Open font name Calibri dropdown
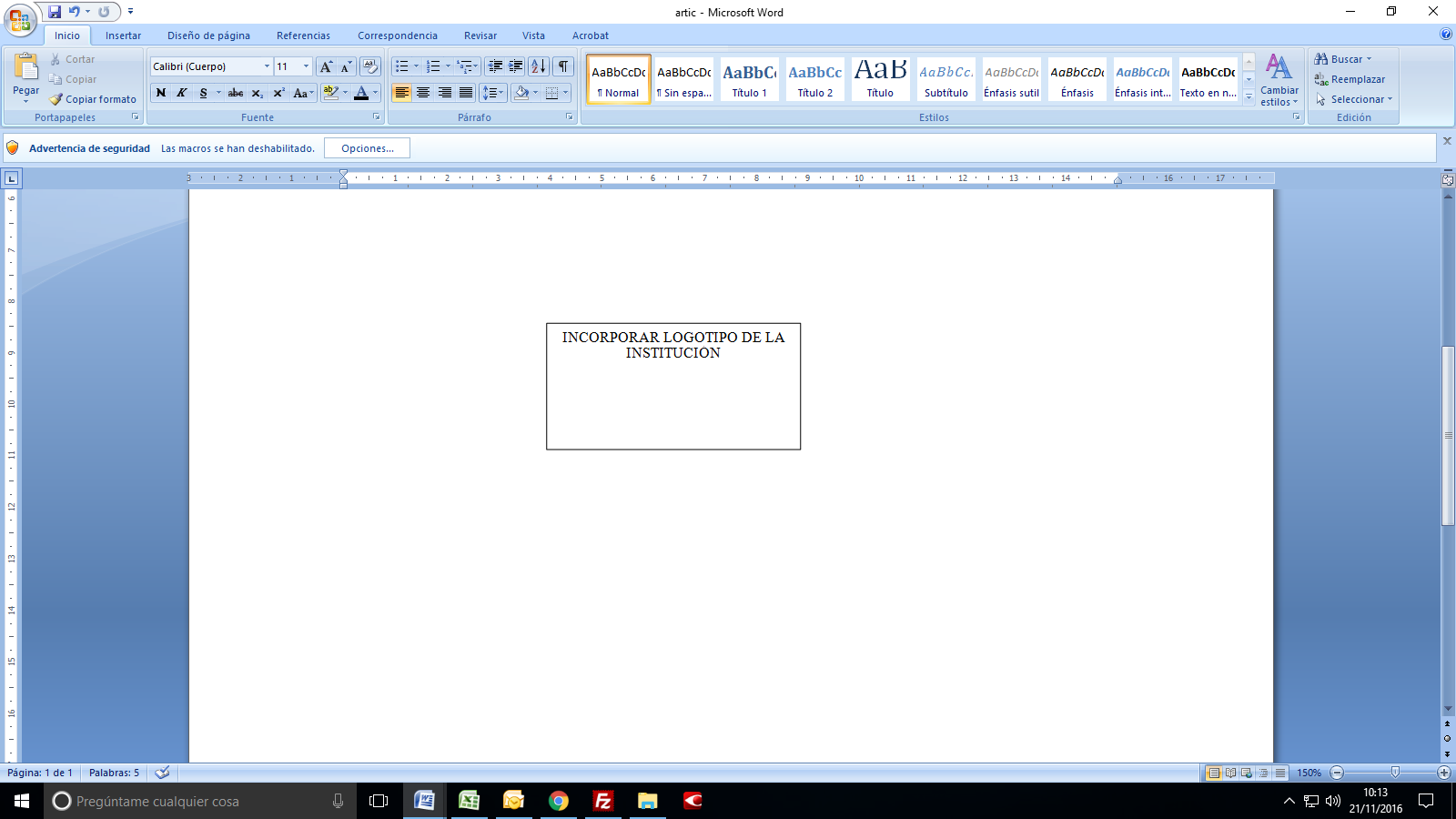 pyautogui.click(x=267, y=66)
